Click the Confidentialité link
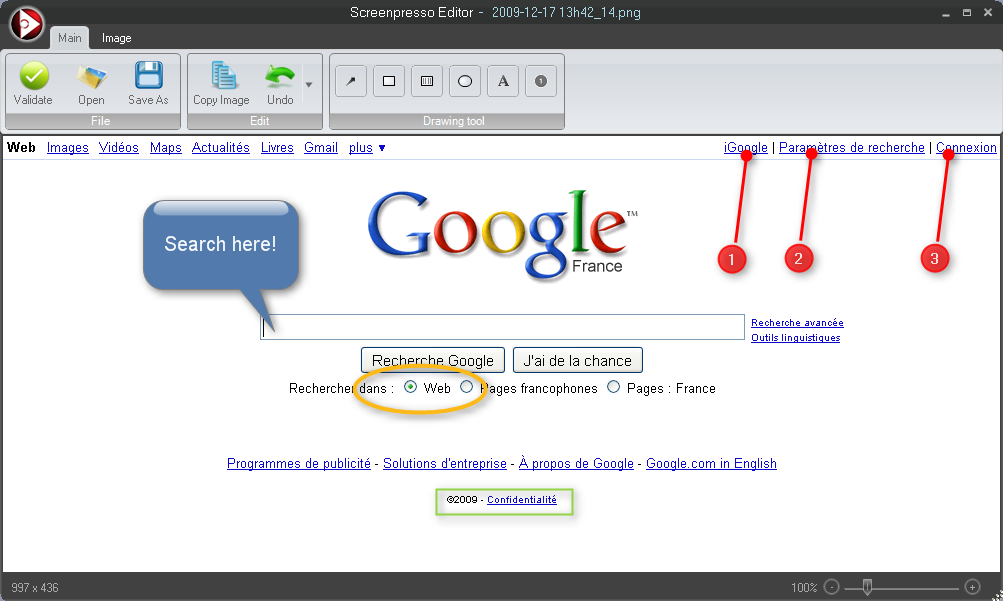This screenshot has height=601, width=1003. 522,500
